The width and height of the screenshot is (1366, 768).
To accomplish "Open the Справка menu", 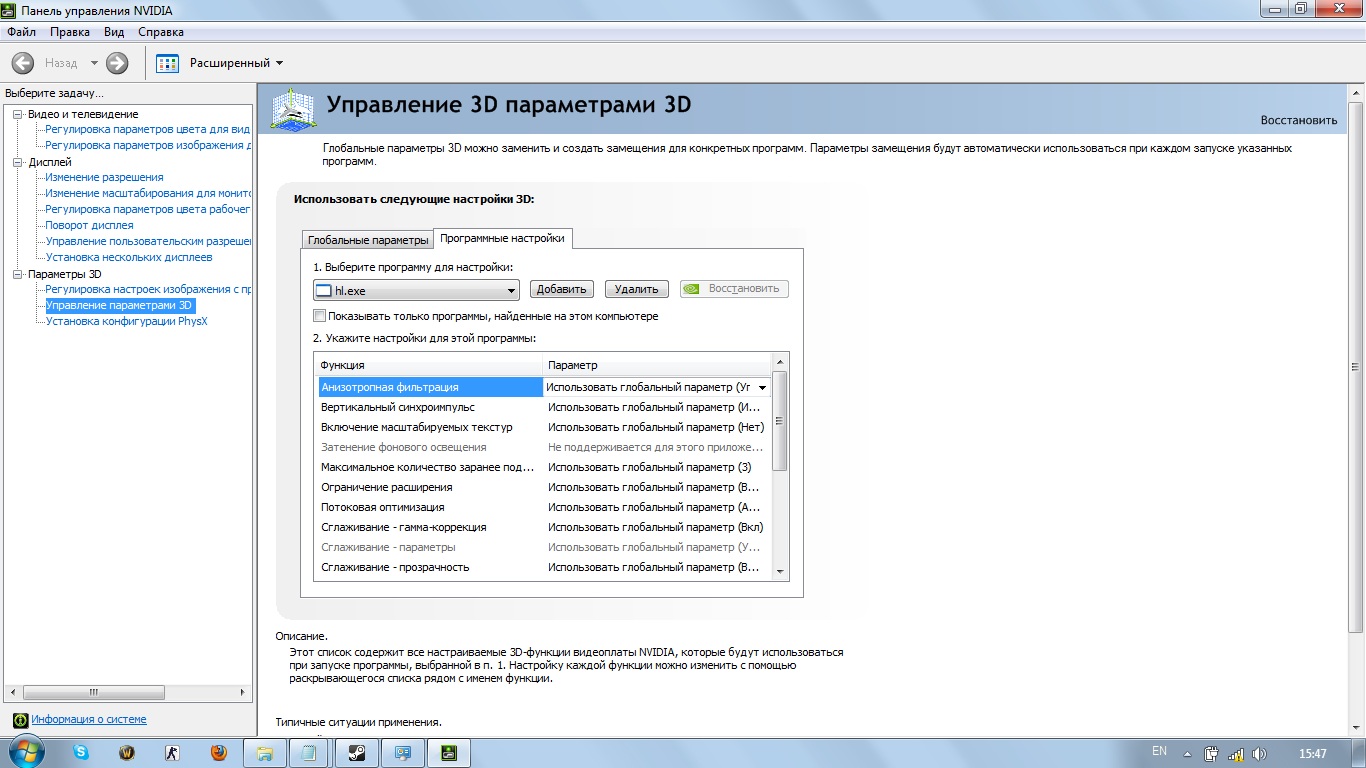I will tap(161, 32).
